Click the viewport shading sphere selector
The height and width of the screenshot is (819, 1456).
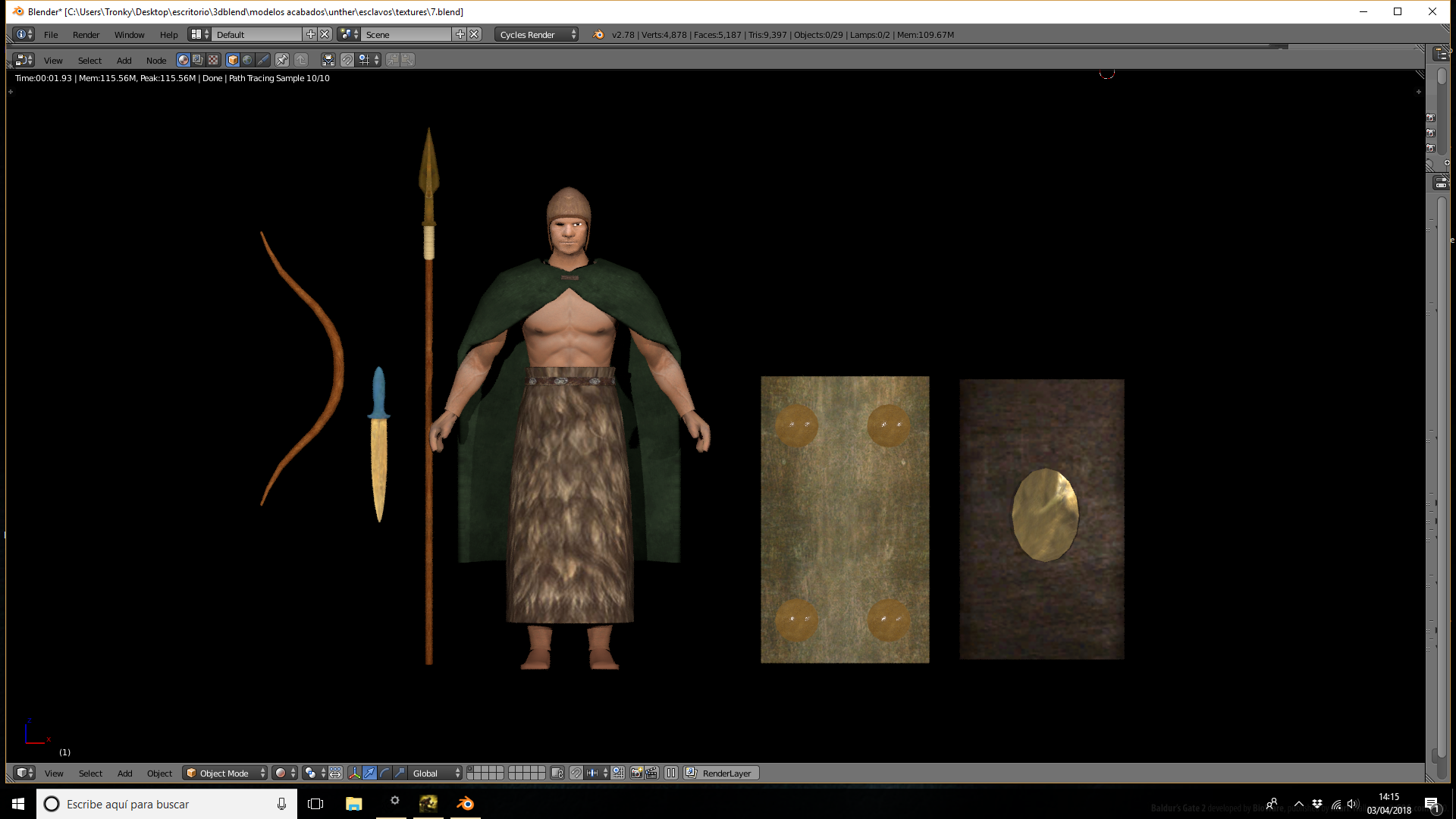pyautogui.click(x=284, y=773)
